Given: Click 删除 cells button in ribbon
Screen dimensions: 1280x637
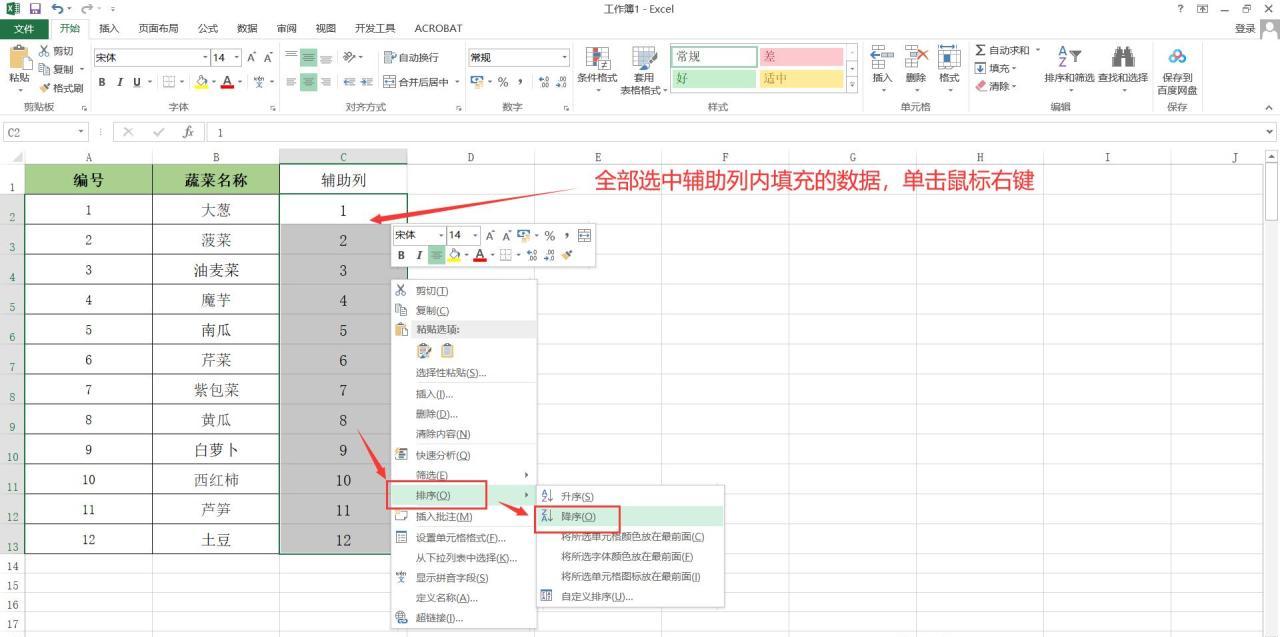Looking at the screenshot, I should point(916,69).
